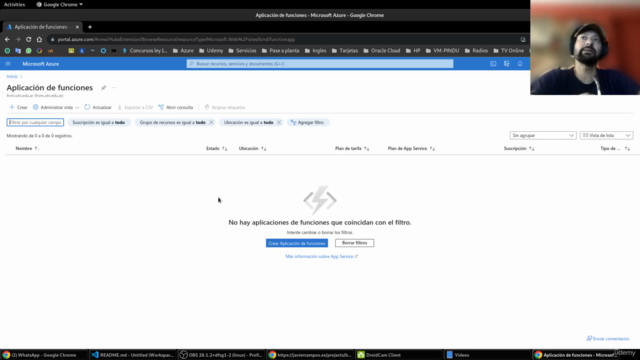
Task: Click Abrir consulta toolbar button
Action: click(x=176, y=107)
